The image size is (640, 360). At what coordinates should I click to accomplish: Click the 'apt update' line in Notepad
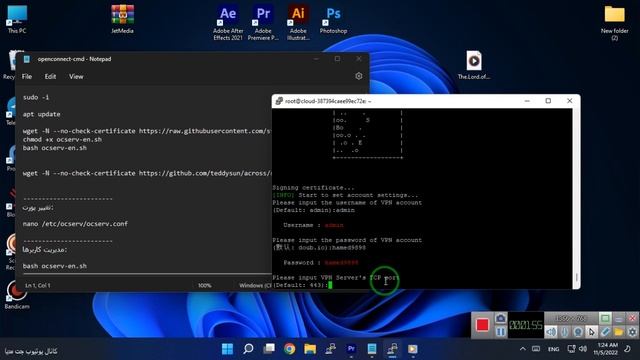42,114
